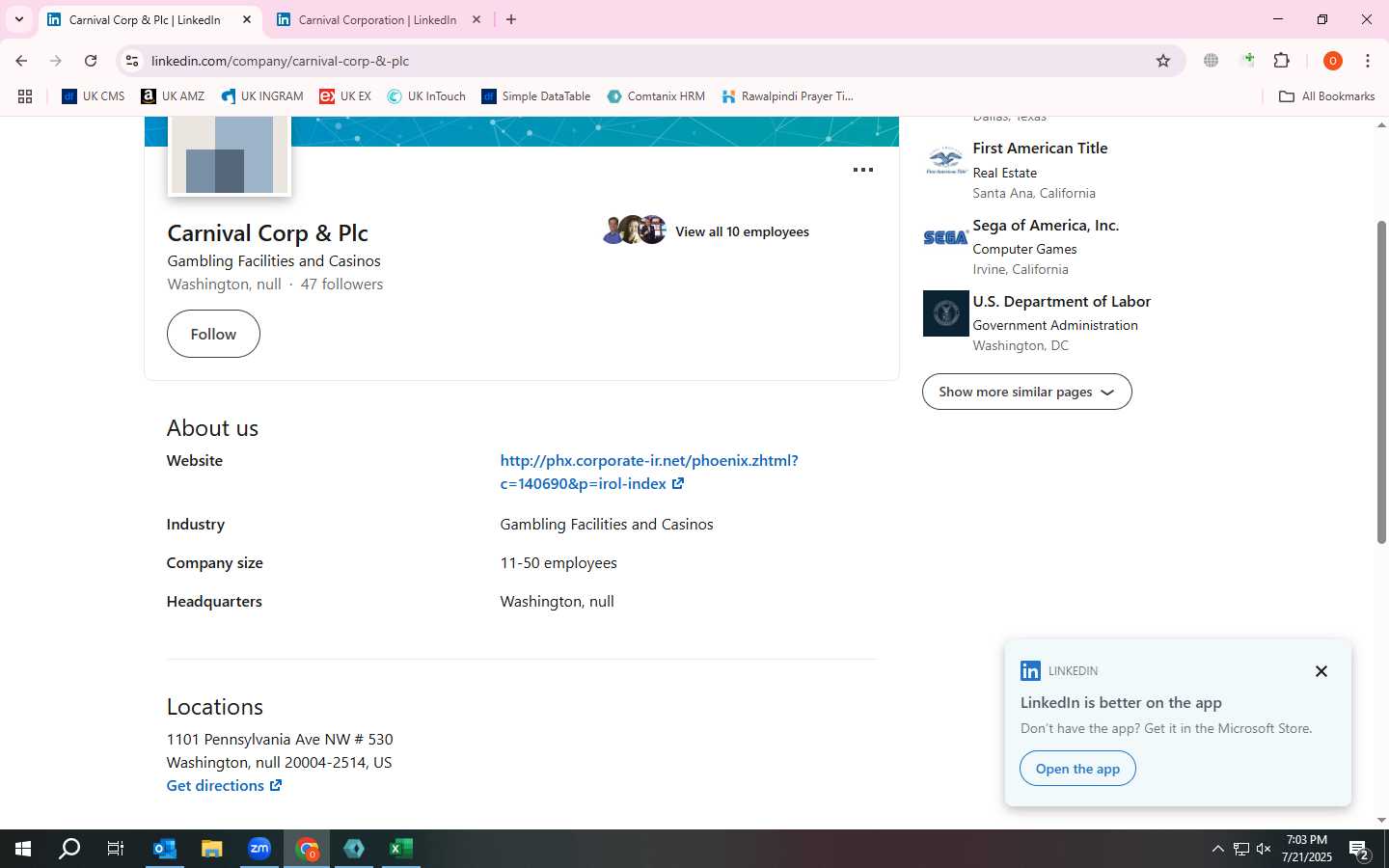This screenshot has height=868, width=1389.
Task: Open U.S. Department of Labor page
Action: pos(1061,301)
